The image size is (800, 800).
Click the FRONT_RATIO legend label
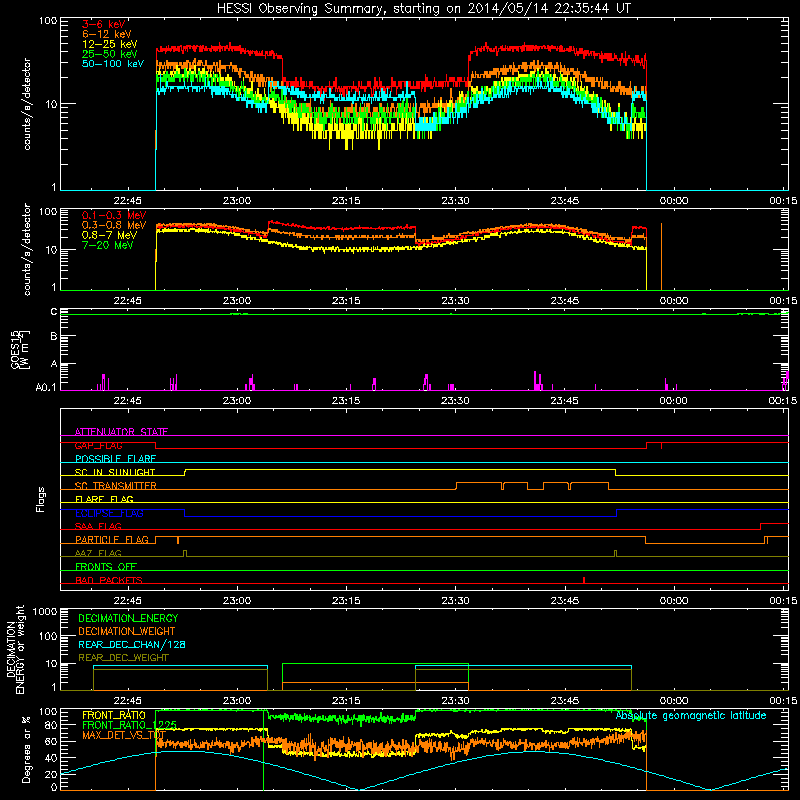click(114, 715)
